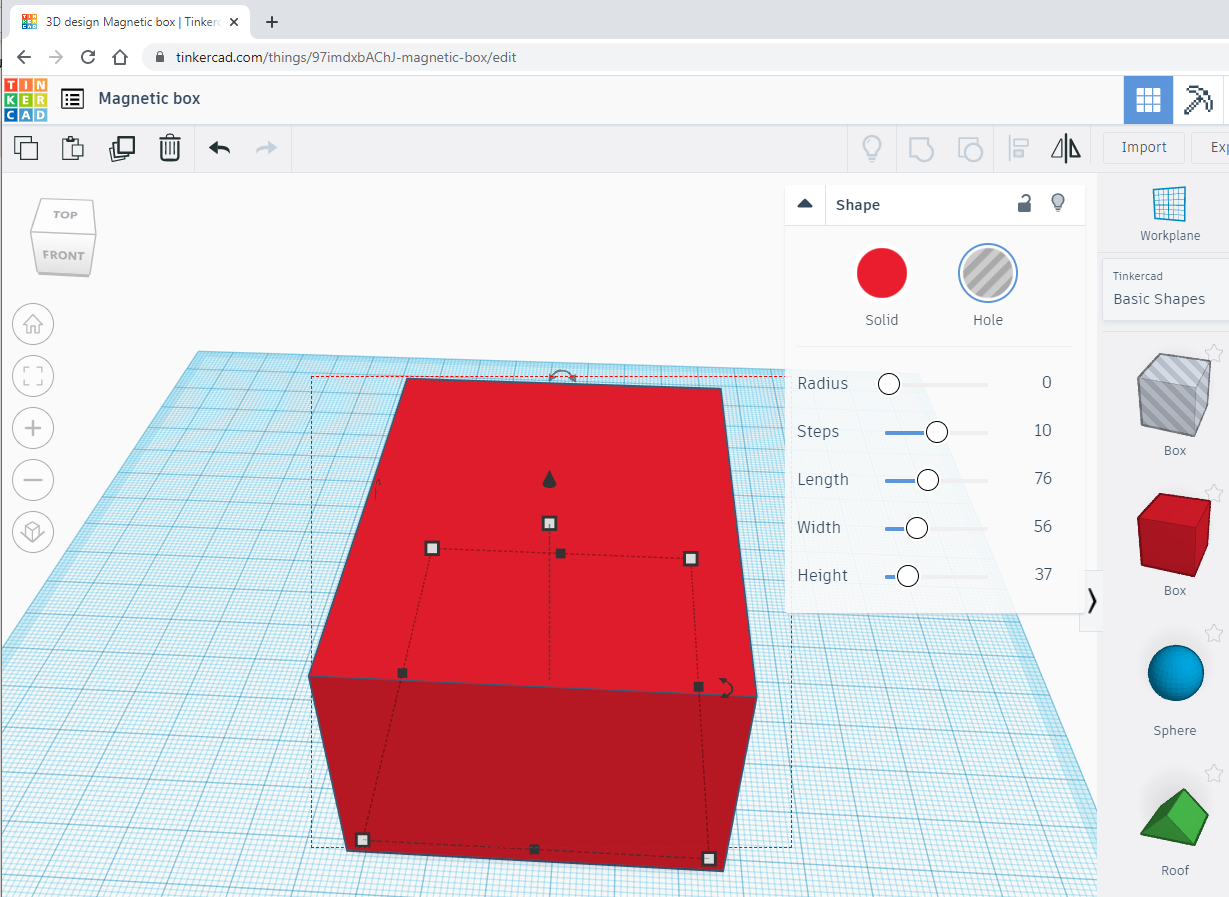Select the Solid shape mode
The image size is (1229, 897).
(x=882, y=273)
